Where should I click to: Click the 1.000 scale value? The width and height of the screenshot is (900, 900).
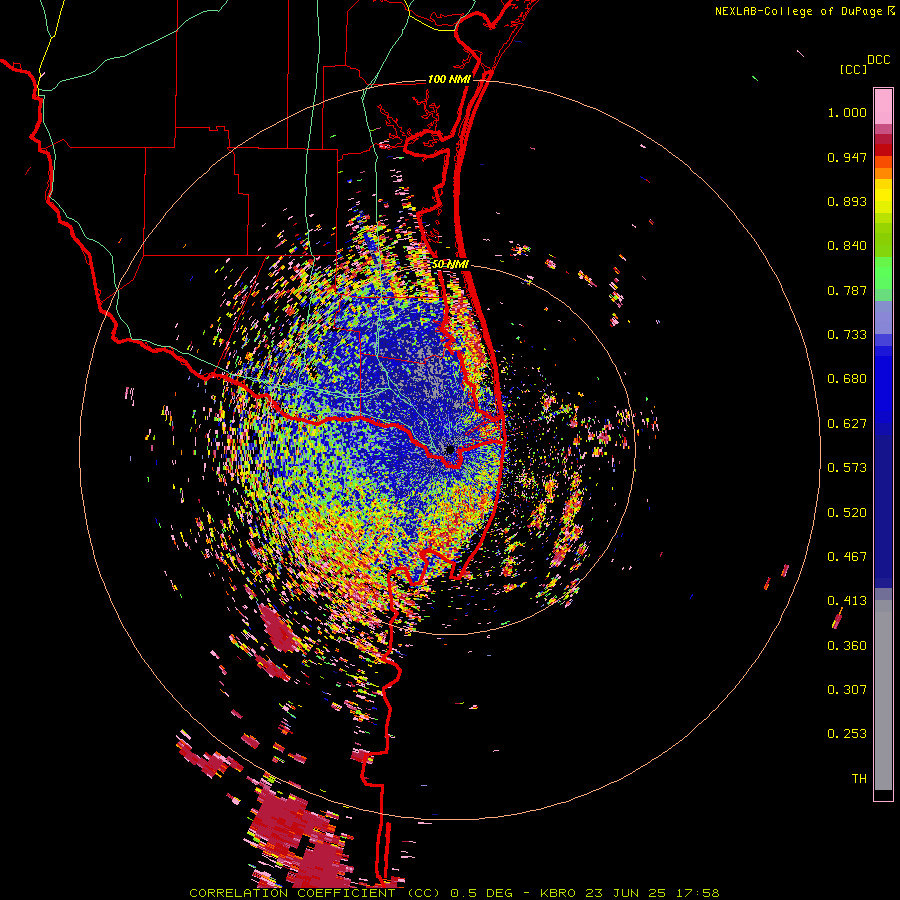[x=847, y=112]
